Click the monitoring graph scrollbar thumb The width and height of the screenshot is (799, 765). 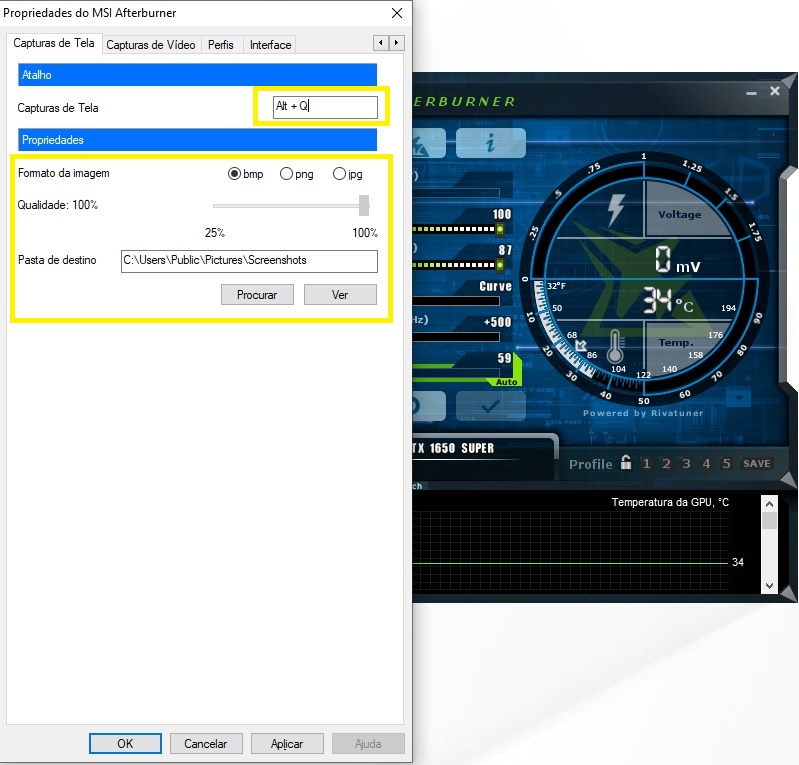click(x=769, y=520)
